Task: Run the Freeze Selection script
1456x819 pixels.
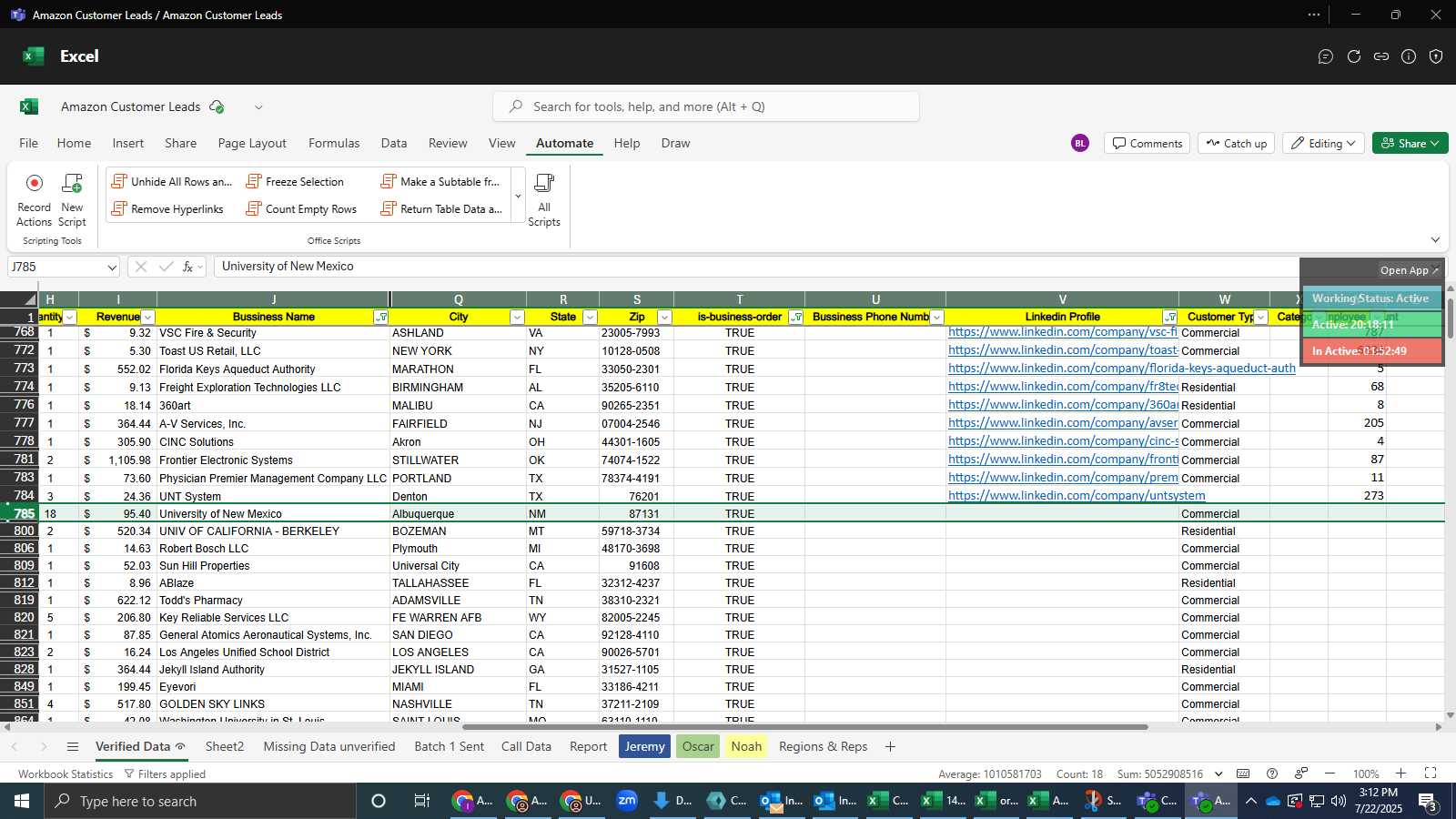Action: pyautogui.click(x=295, y=182)
